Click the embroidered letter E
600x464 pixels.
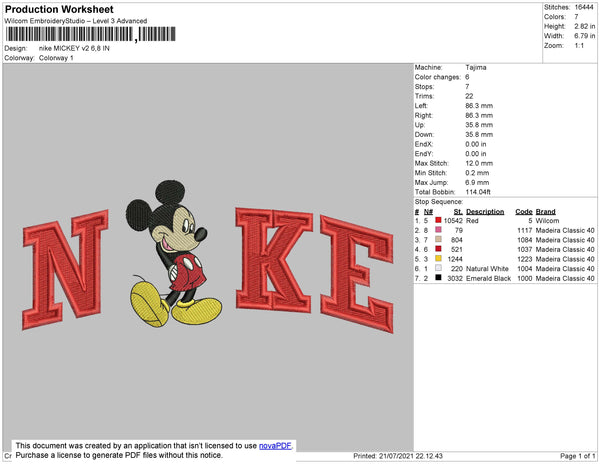pyautogui.click(x=357, y=274)
